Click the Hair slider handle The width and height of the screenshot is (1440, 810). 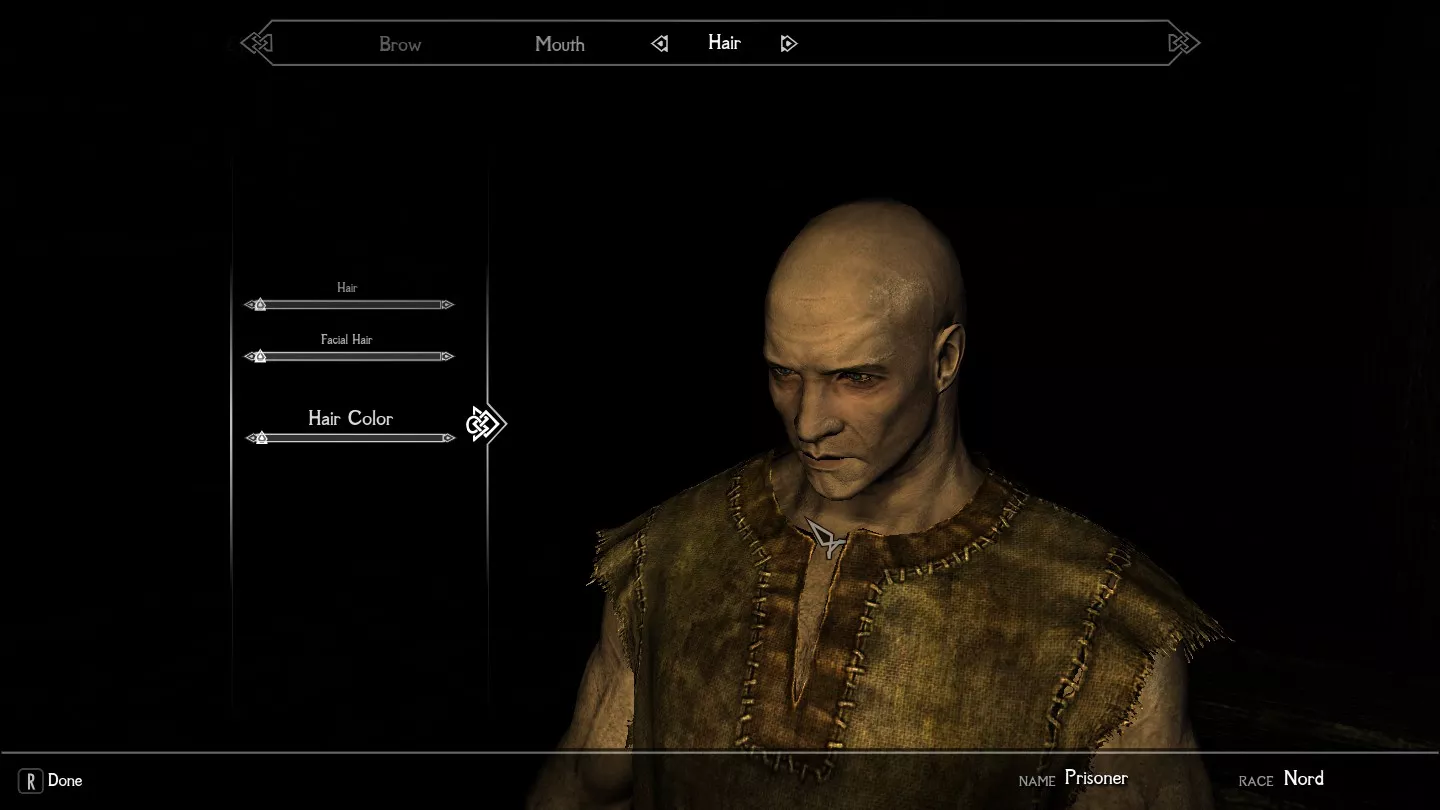point(260,304)
